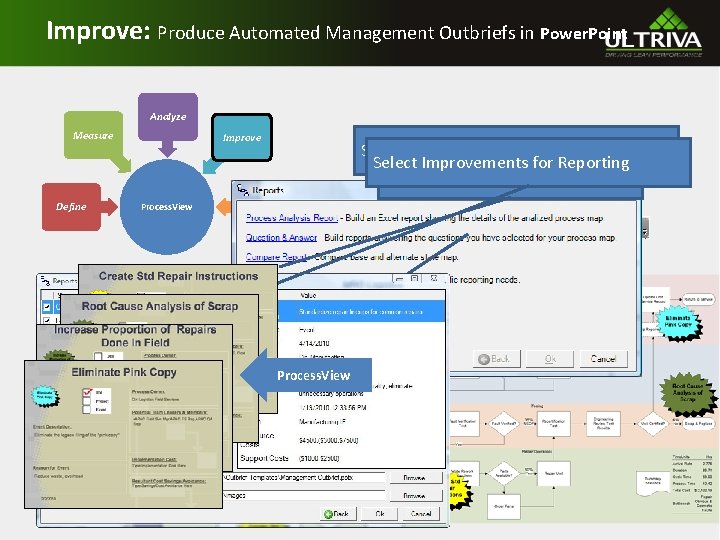Click the teal Improve callout
Viewport: 720px width, 540px height.
242,138
